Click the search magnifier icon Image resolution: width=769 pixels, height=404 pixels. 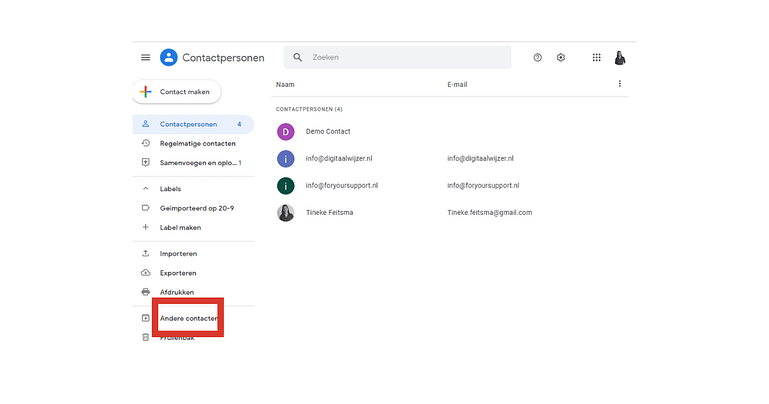coord(298,57)
